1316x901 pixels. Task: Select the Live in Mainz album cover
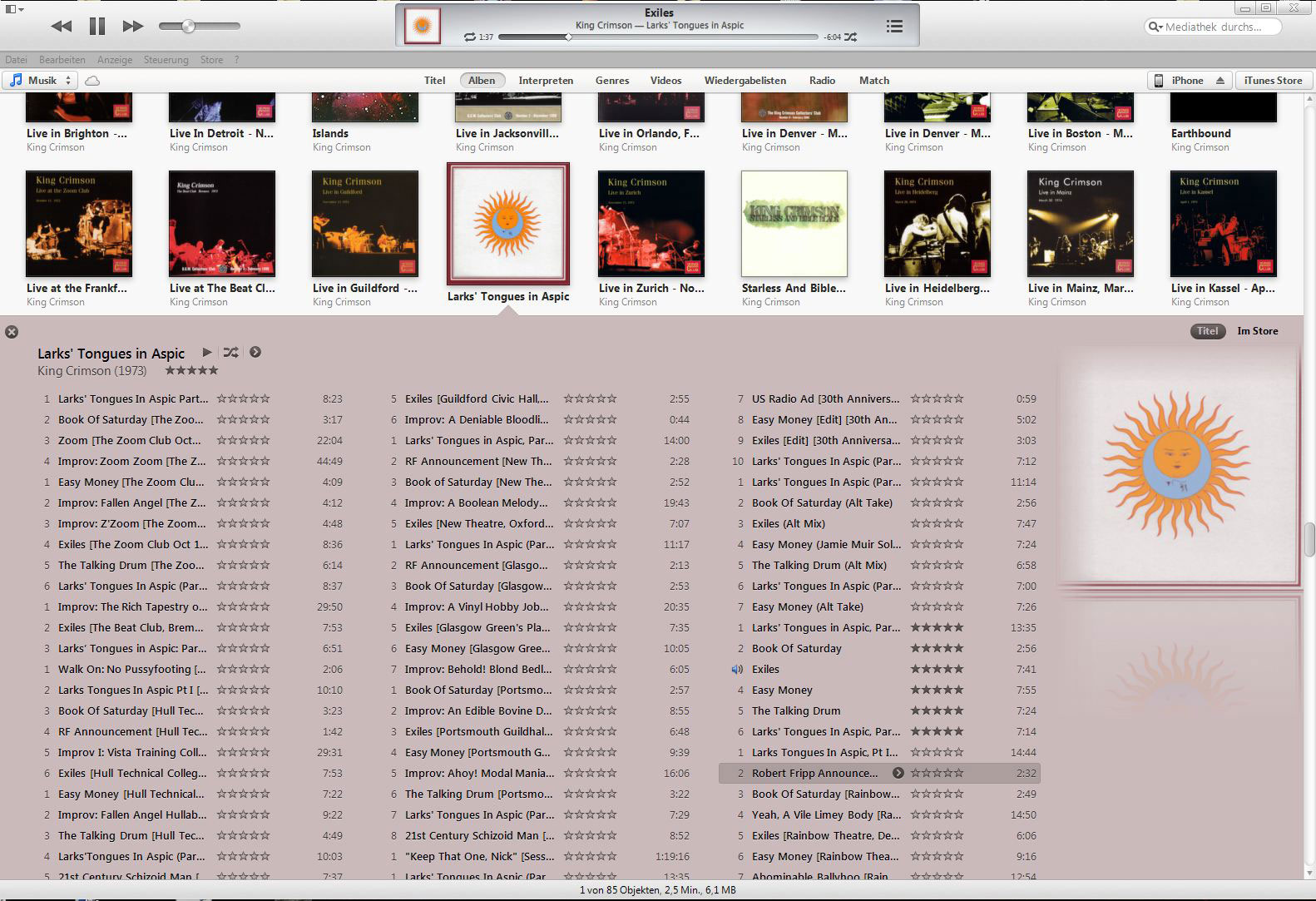tap(1081, 224)
